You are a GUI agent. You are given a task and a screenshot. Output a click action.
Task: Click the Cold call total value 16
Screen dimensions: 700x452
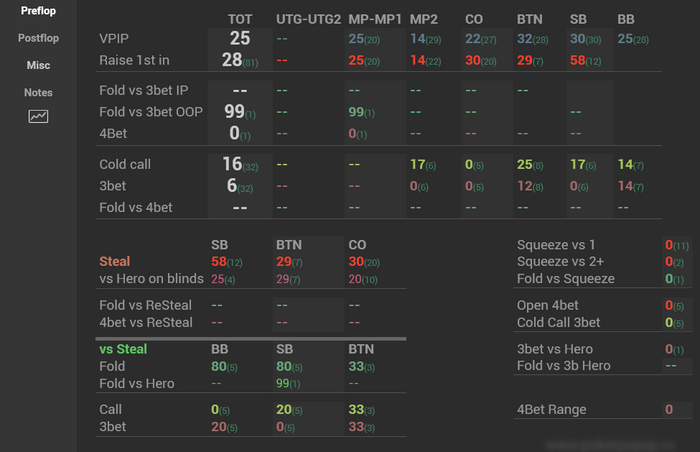pyautogui.click(x=233, y=164)
